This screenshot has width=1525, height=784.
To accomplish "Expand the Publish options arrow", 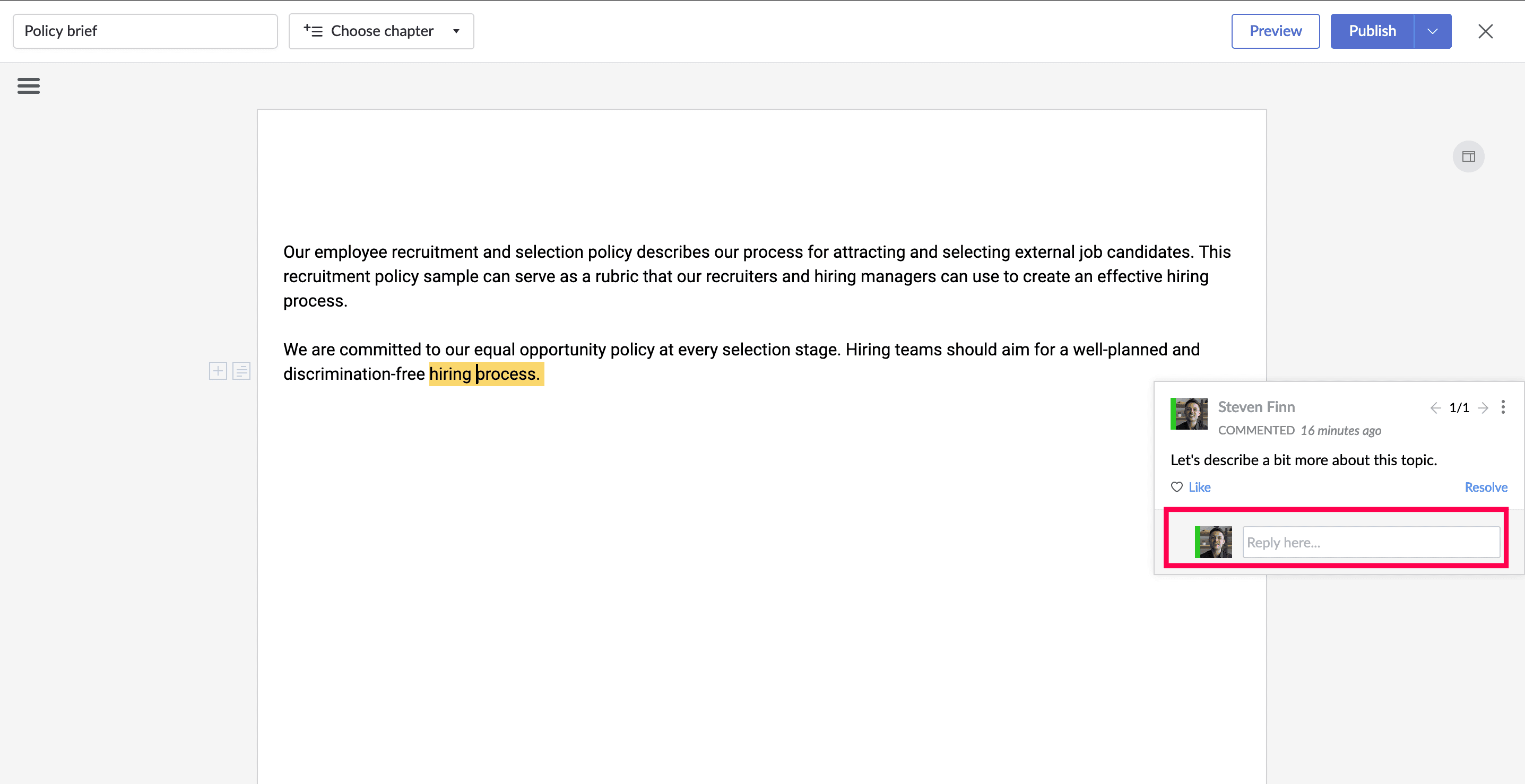I will coord(1432,31).
